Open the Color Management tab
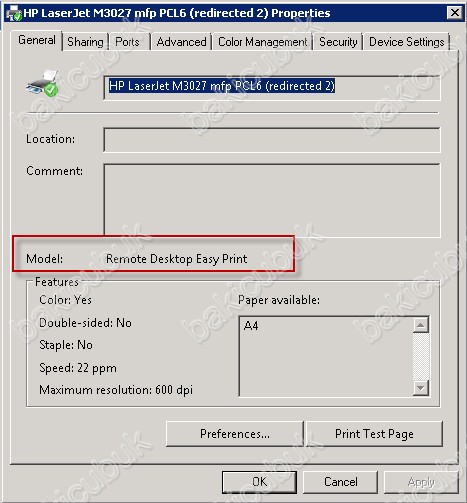 point(262,42)
